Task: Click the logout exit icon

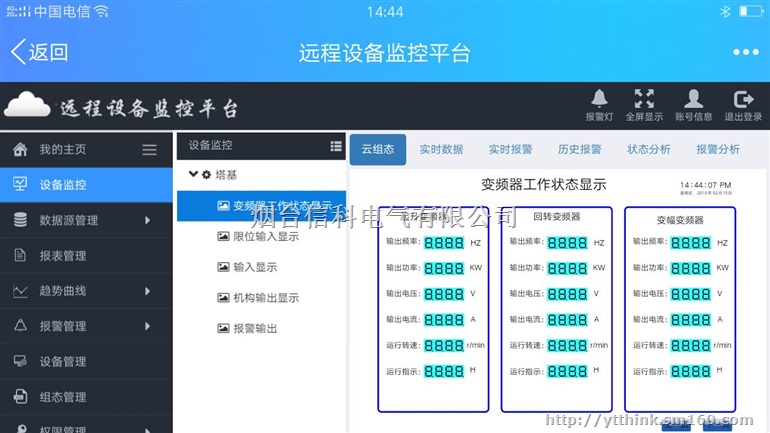Action: click(x=743, y=99)
